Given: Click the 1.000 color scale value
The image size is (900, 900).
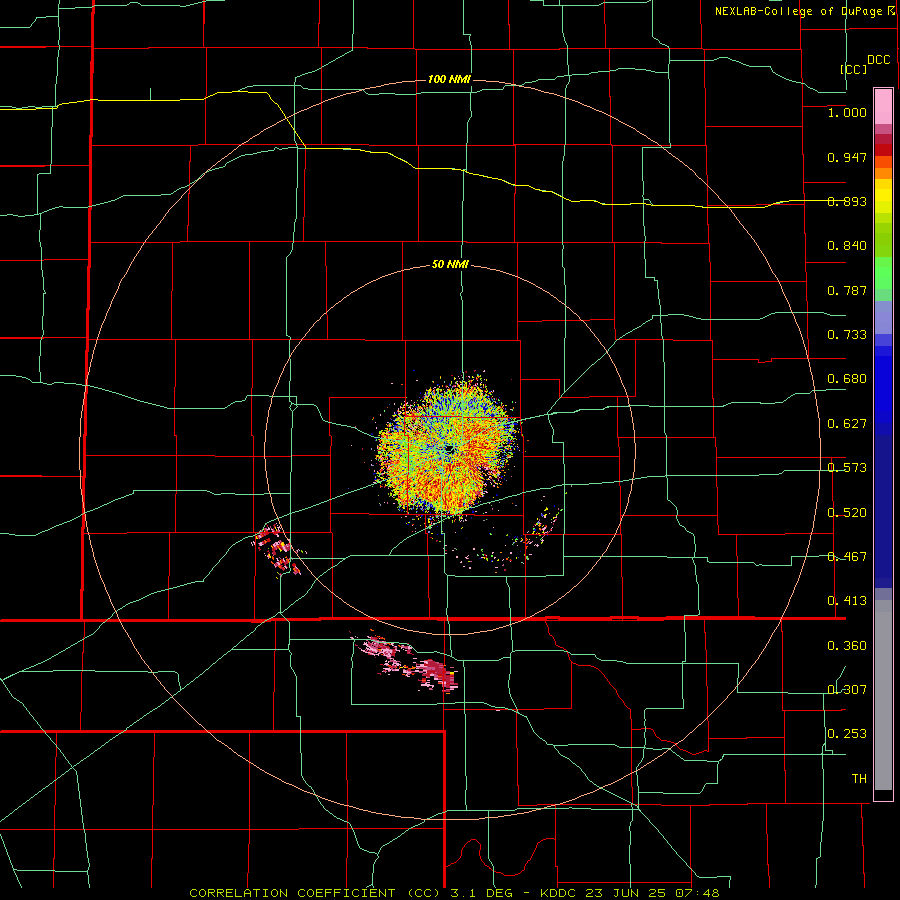Looking at the screenshot, I should (x=847, y=112).
